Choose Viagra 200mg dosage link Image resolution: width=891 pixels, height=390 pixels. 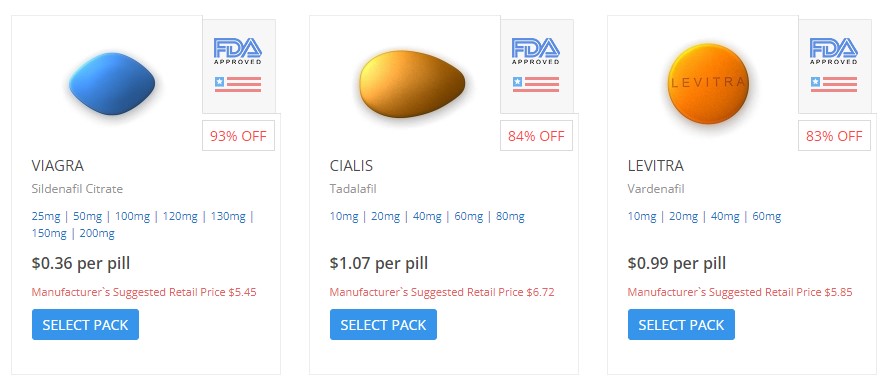point(97,234)
